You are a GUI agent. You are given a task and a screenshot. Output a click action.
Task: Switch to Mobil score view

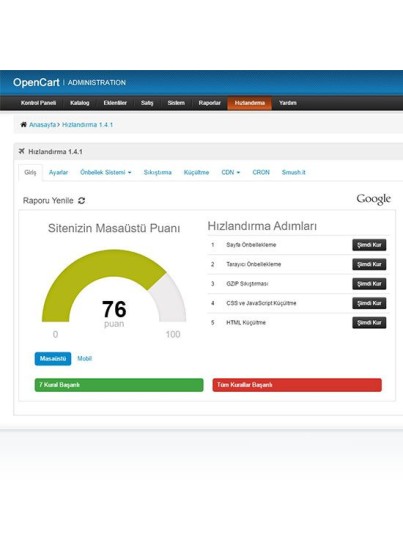coord(85,358)
